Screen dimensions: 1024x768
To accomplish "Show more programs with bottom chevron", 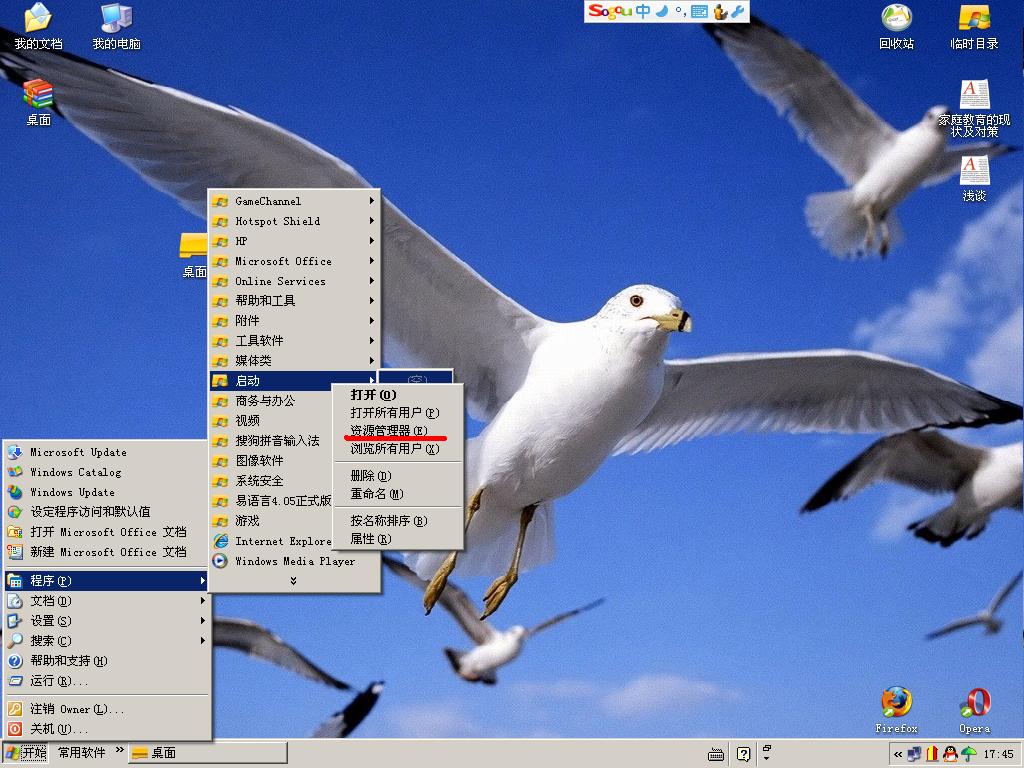I will (293, 581).
